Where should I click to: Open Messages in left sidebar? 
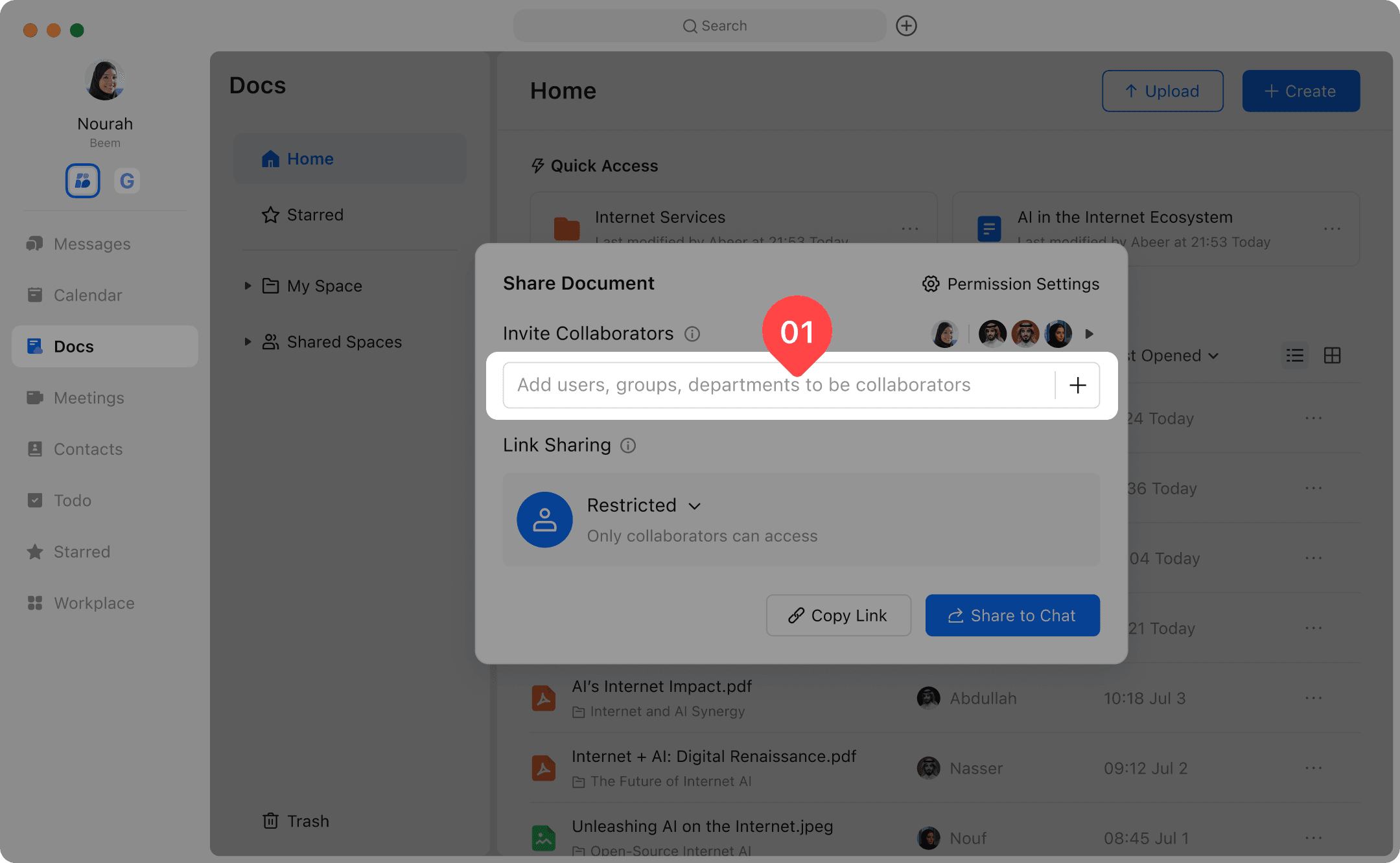[x=92, y=244]
